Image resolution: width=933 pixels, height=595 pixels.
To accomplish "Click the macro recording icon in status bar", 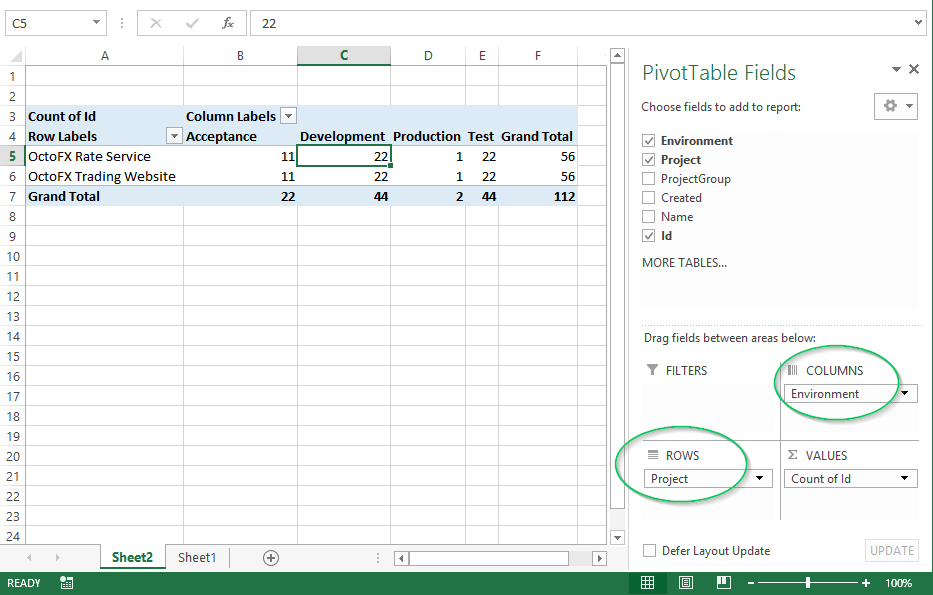I will click(x=66, y=583).
